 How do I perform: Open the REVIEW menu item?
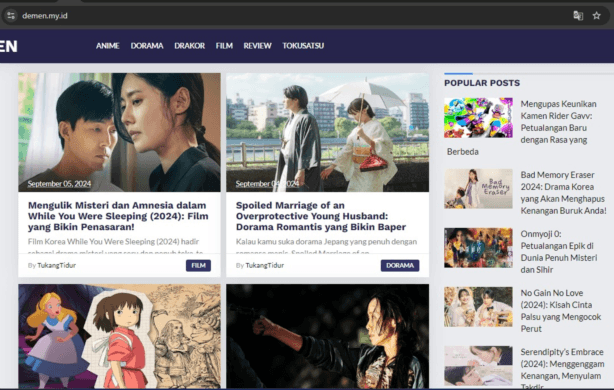click(x=257, y=46)
